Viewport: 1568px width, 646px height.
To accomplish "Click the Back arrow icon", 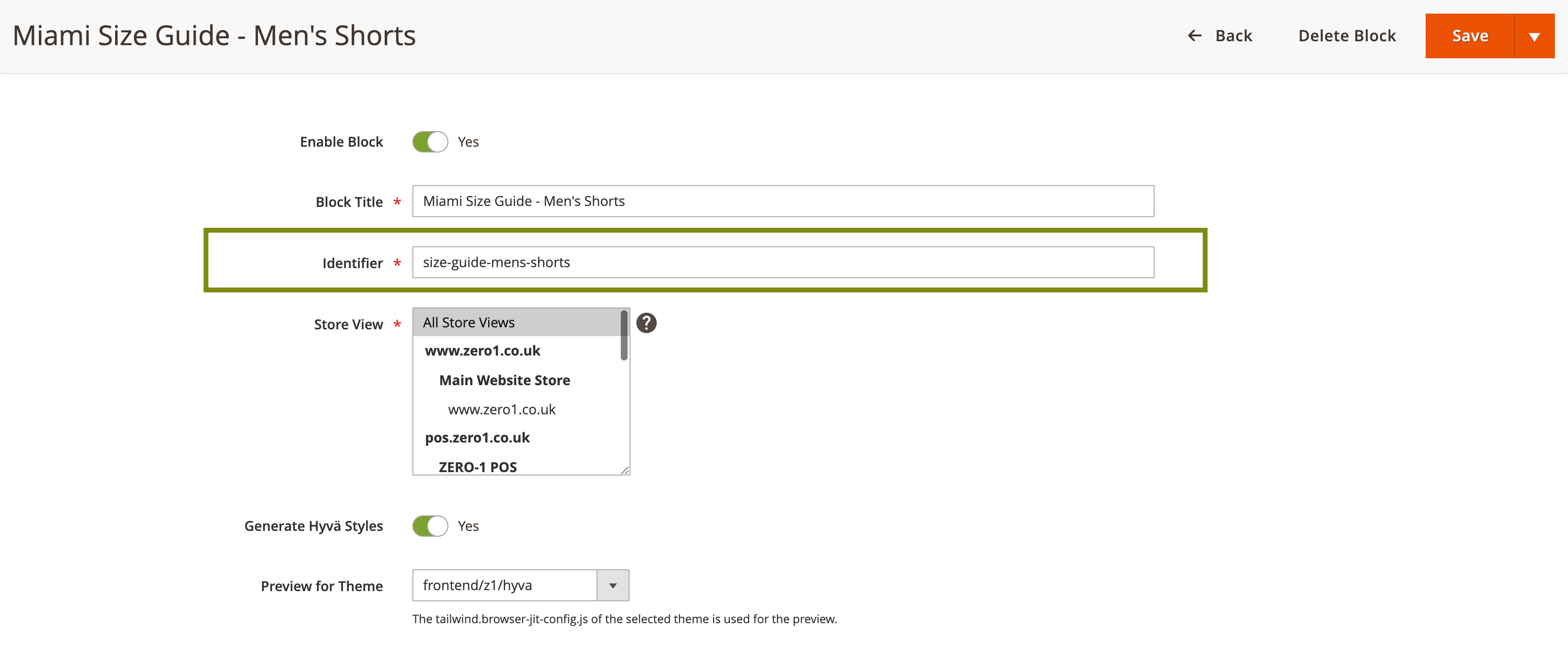I will [1194, 36].
